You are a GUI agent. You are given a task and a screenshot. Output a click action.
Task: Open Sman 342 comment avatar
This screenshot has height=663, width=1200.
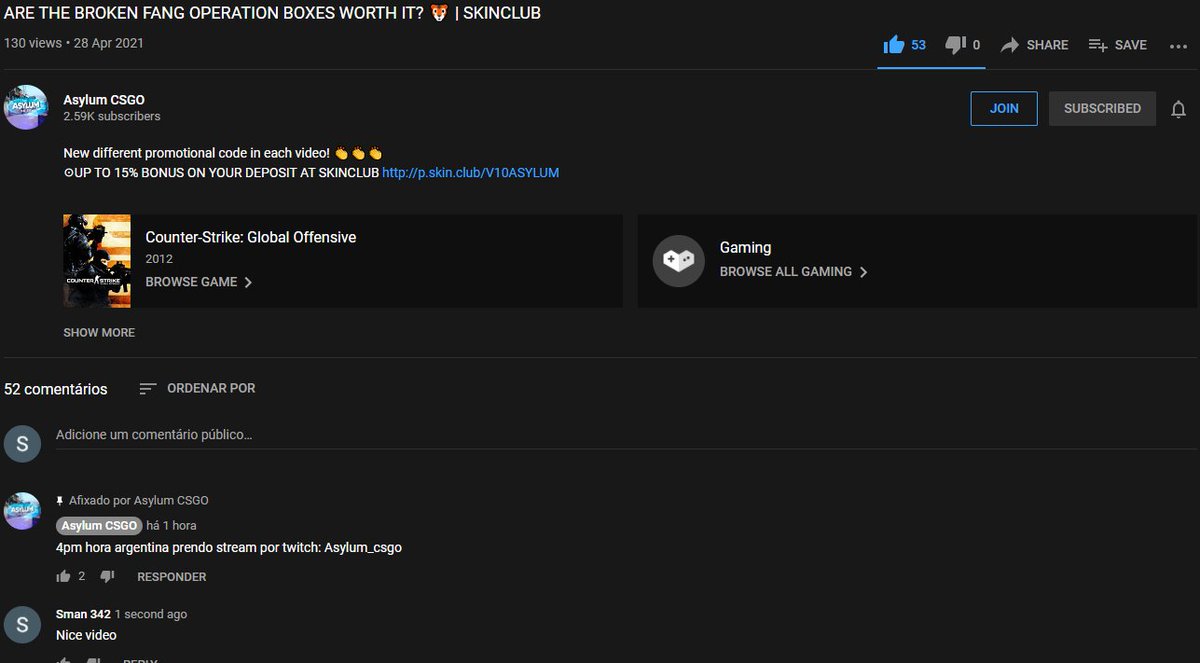(x=22, y=624)
